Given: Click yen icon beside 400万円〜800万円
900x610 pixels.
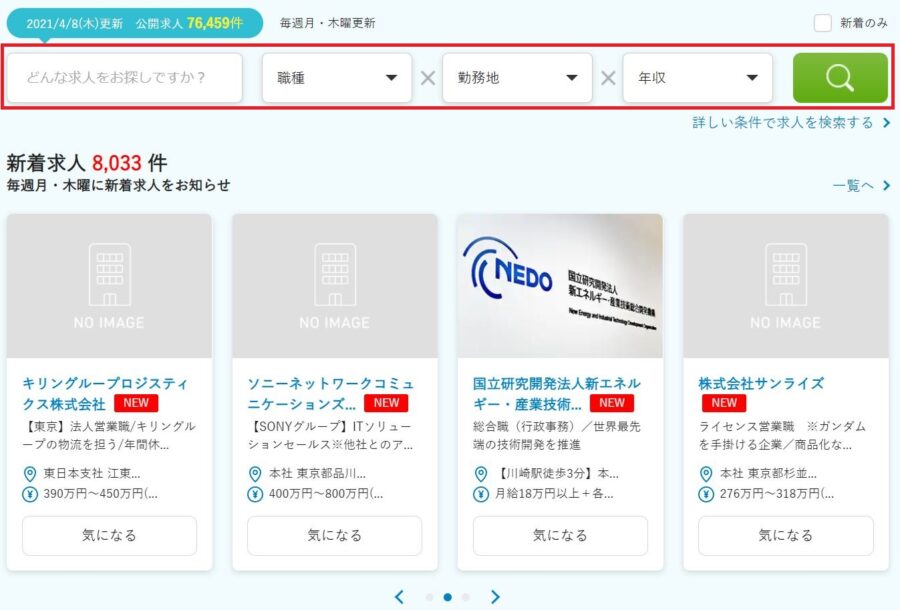Looking at the screenshot, I should point(255,494).
